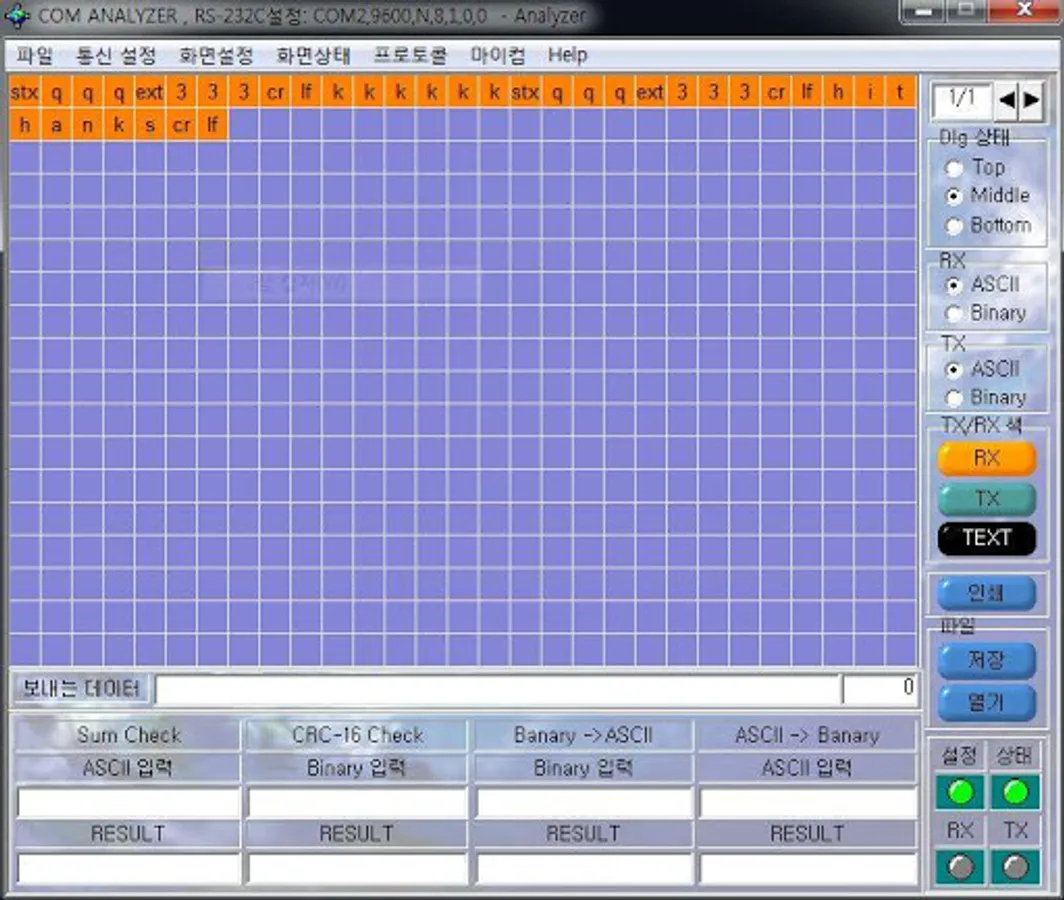Pick the teal TX color button
The width and height of the screenshot is (1064, 900).
(986, 499)
